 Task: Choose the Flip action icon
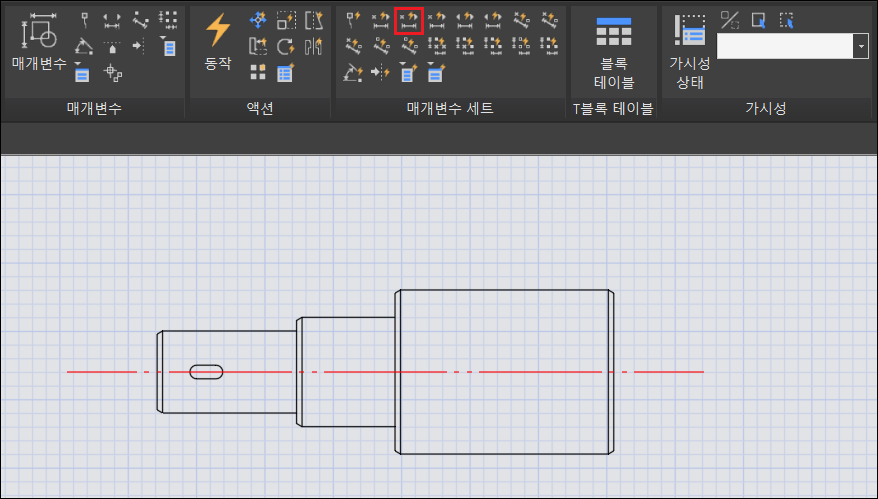[x=314, y=46]
